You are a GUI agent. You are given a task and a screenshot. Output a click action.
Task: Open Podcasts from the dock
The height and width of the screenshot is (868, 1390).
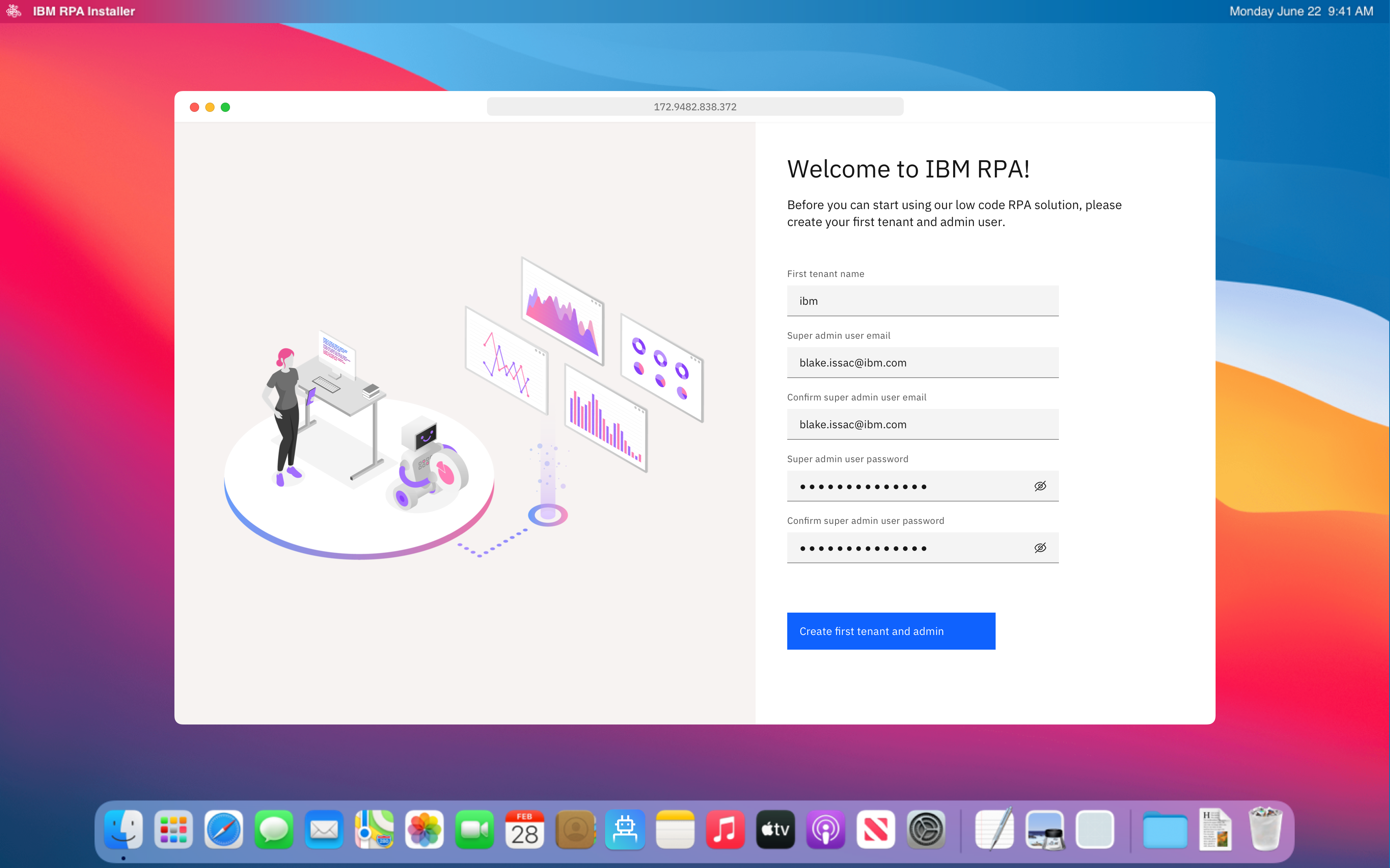[825, 829]
